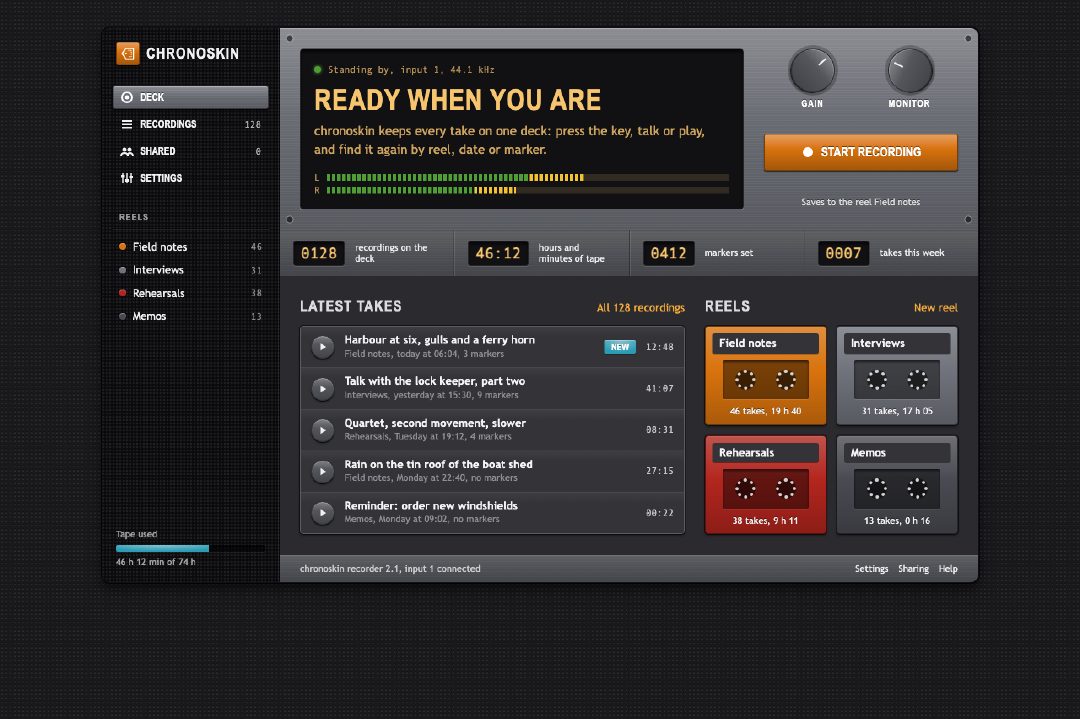
Task: Select Interviews in the sidebar reels list
Action: click(x=191, y=270)
